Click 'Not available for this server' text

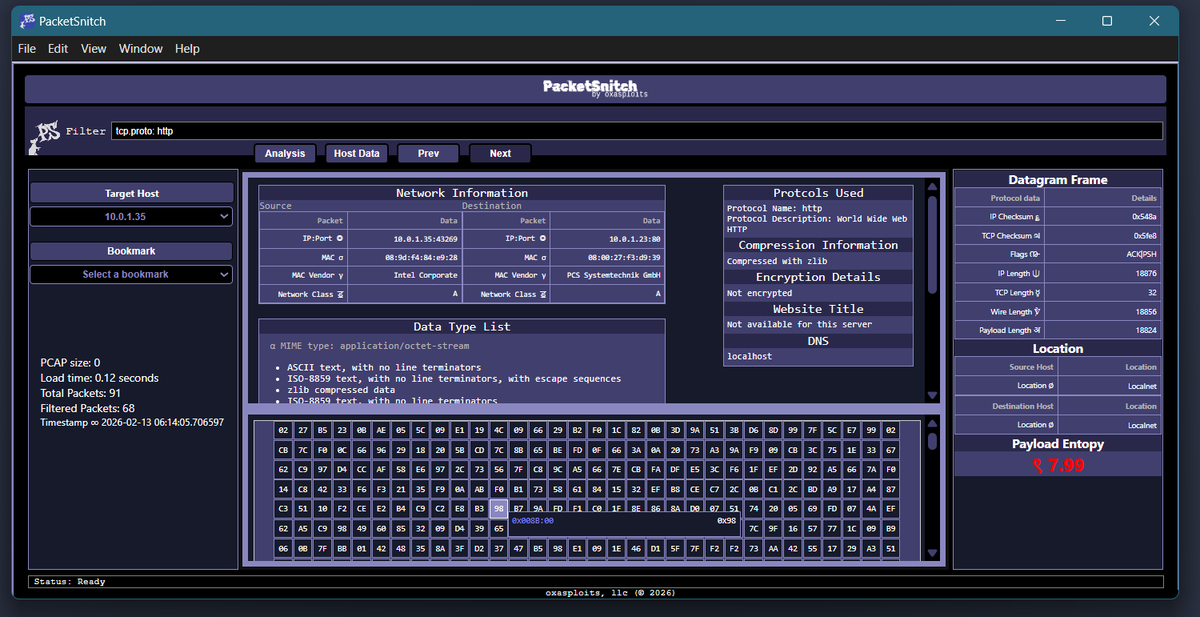[799, 324]
